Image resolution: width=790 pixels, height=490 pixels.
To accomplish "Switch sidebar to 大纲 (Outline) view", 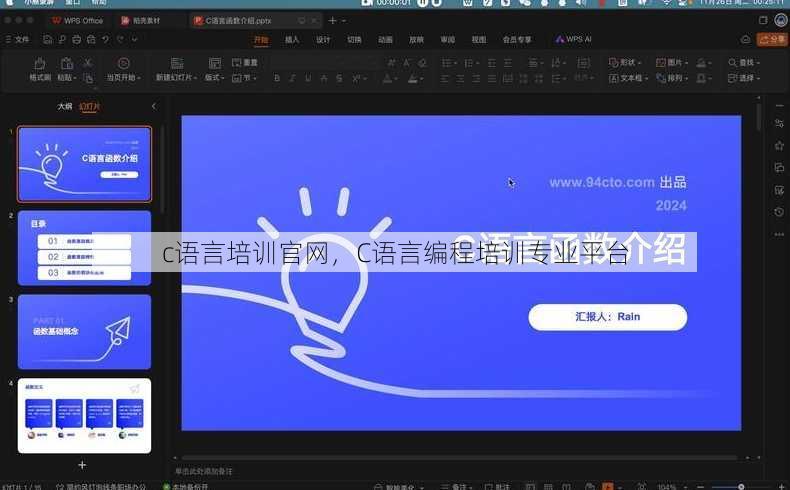I will click(x=64, y=106).
